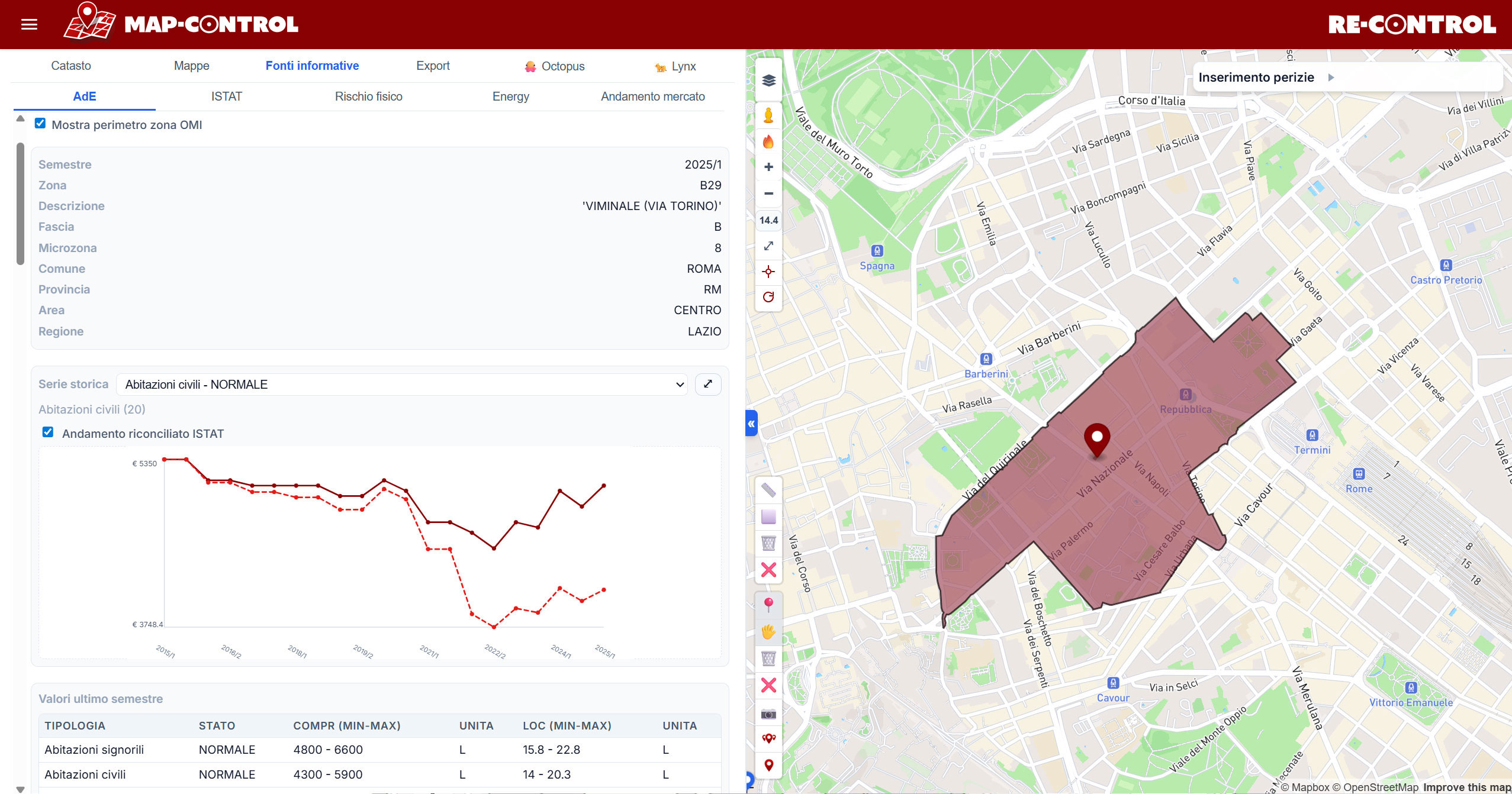
Task: Open the Serie storica dropdown
Action: point(401,385)
